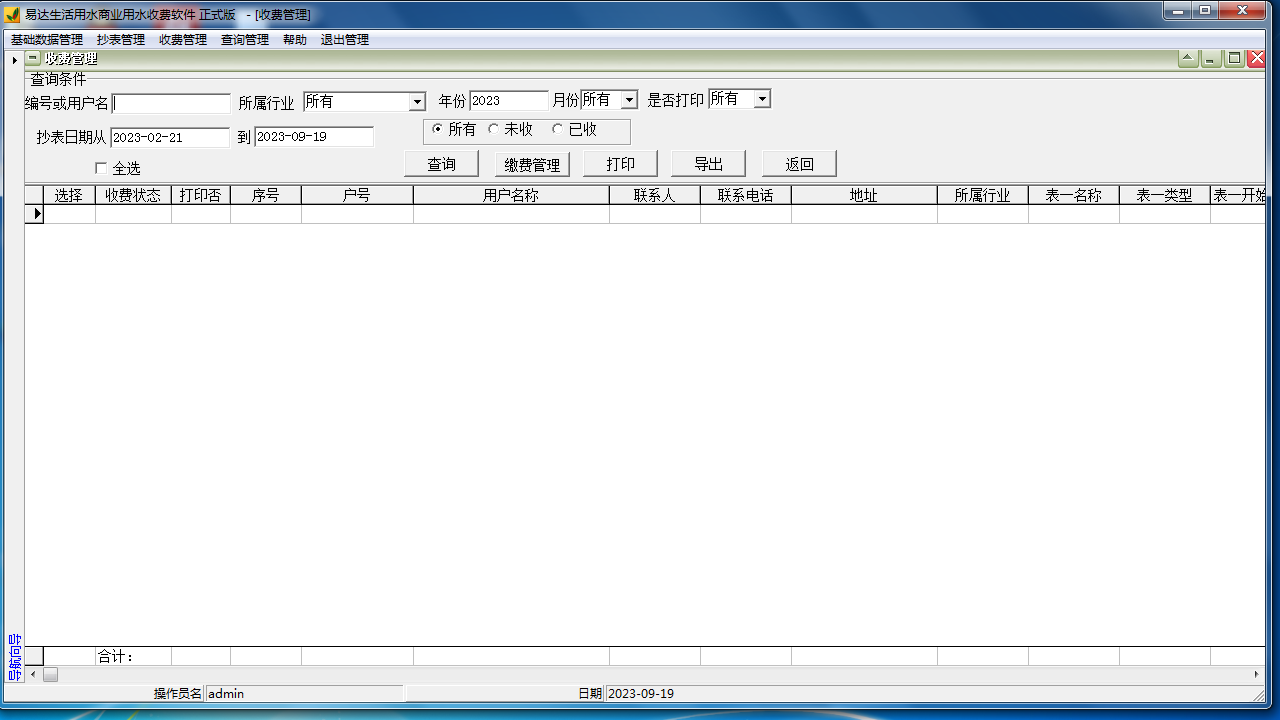Click the collapse icon beside 收费管理 panel title
Image resolution: width=1280 pixels, height=720 pixels.
[x=34, y=59]
